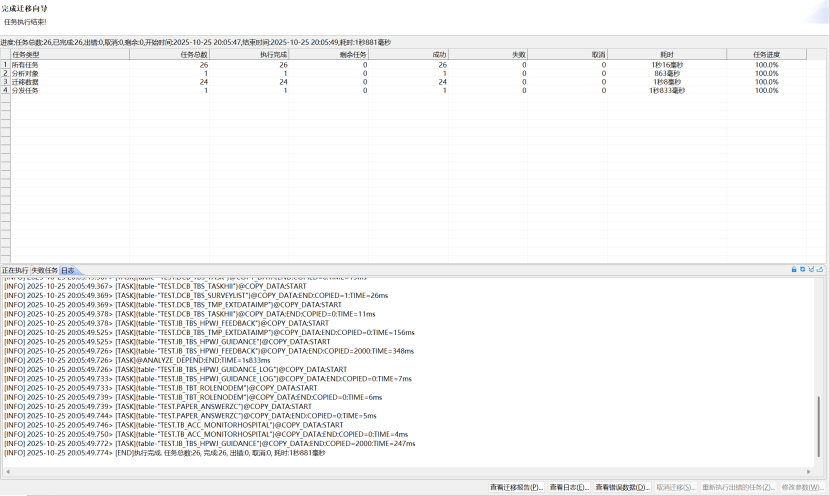Click row header number 1 in the task table
Viewport: 830px width, 496px height.
(5, 65)
